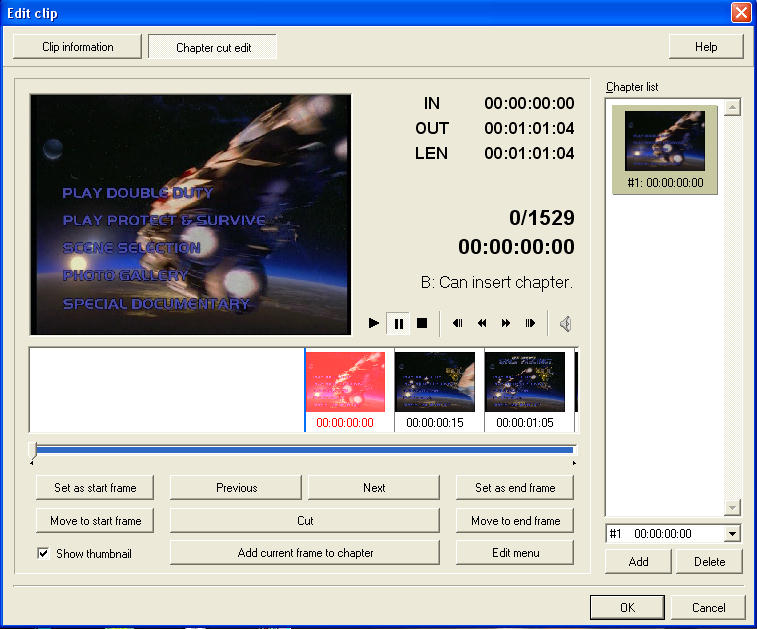Close the Edit clip dialog
The image size is (757, 629).
pos(741,13)
